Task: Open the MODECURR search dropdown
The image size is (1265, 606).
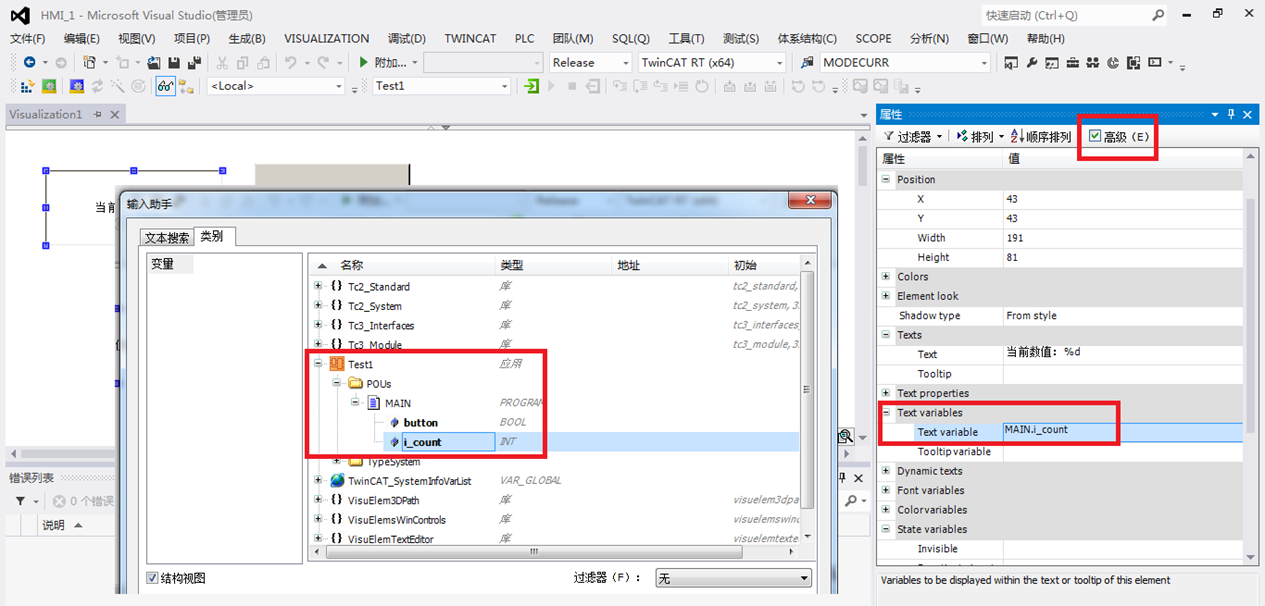Action: pos(984,62)
